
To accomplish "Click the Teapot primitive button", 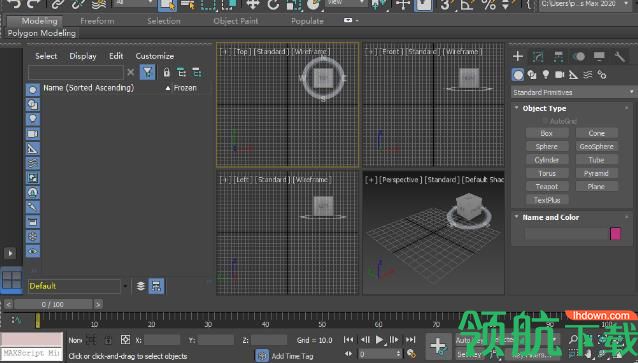I will pyautogui.click(x=546, y=187).
